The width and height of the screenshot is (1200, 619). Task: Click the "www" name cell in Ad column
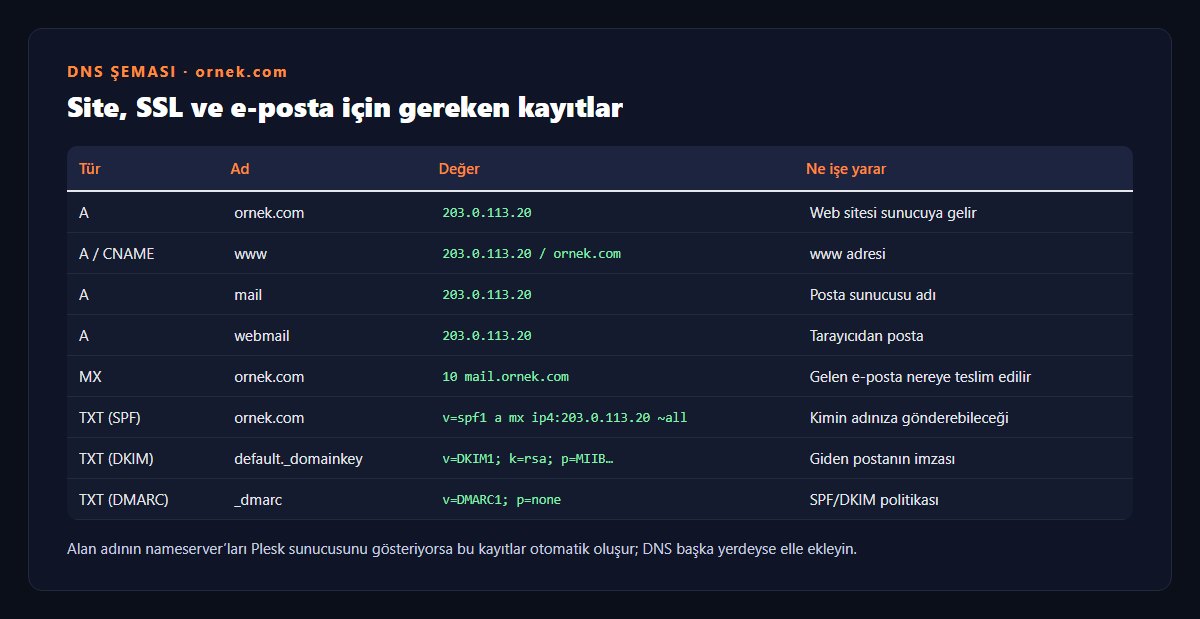click(x=250, y=254)
